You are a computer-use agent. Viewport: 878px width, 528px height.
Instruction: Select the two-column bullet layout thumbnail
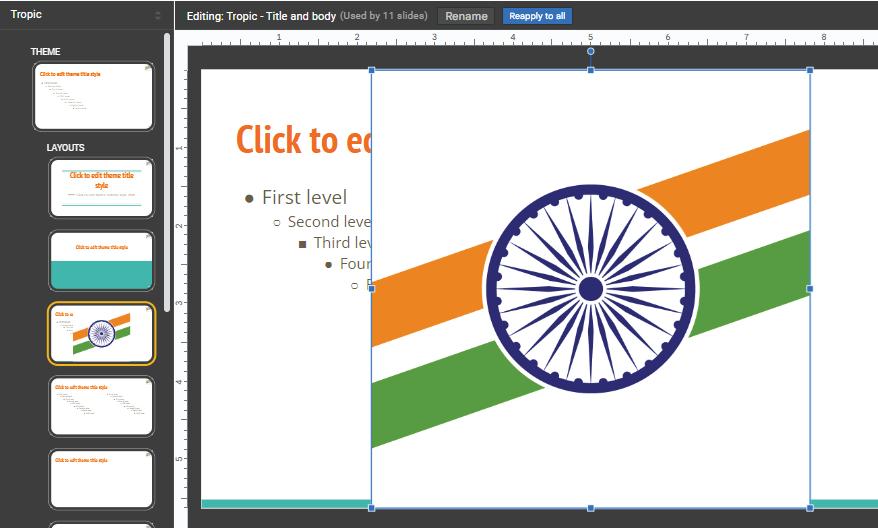(x=101, y=406)
